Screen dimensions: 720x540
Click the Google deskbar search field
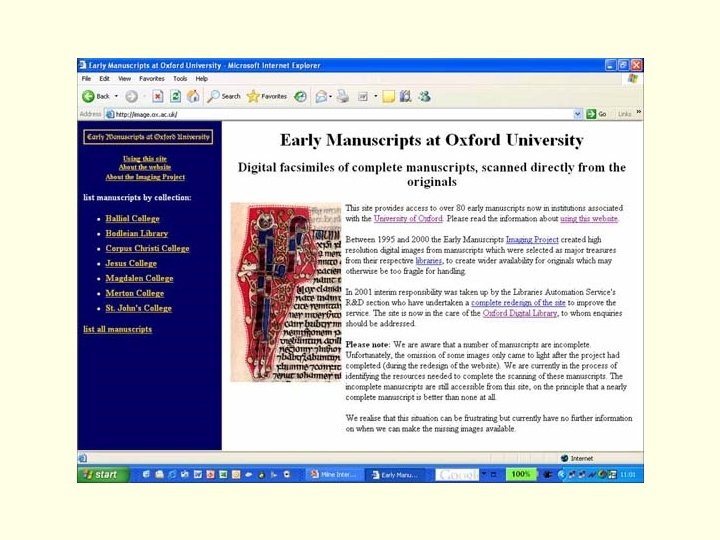coord(457,475)
